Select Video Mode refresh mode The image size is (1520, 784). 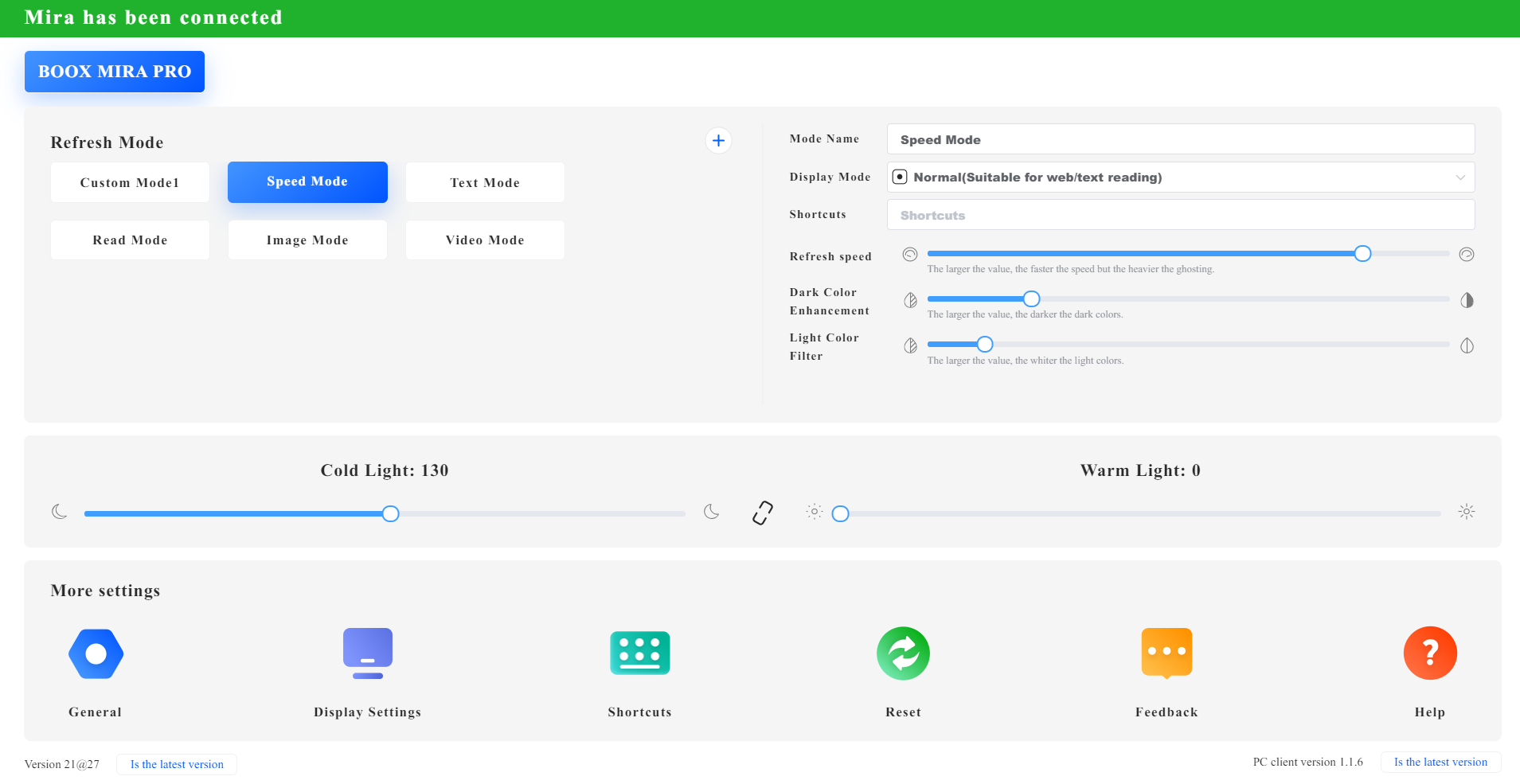pos(485,240)
